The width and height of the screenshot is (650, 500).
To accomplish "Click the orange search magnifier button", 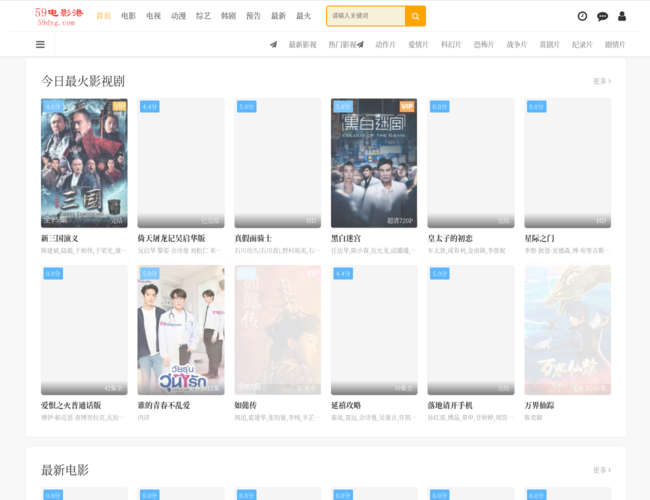I will pyautogui.click(x=415, y=16).
